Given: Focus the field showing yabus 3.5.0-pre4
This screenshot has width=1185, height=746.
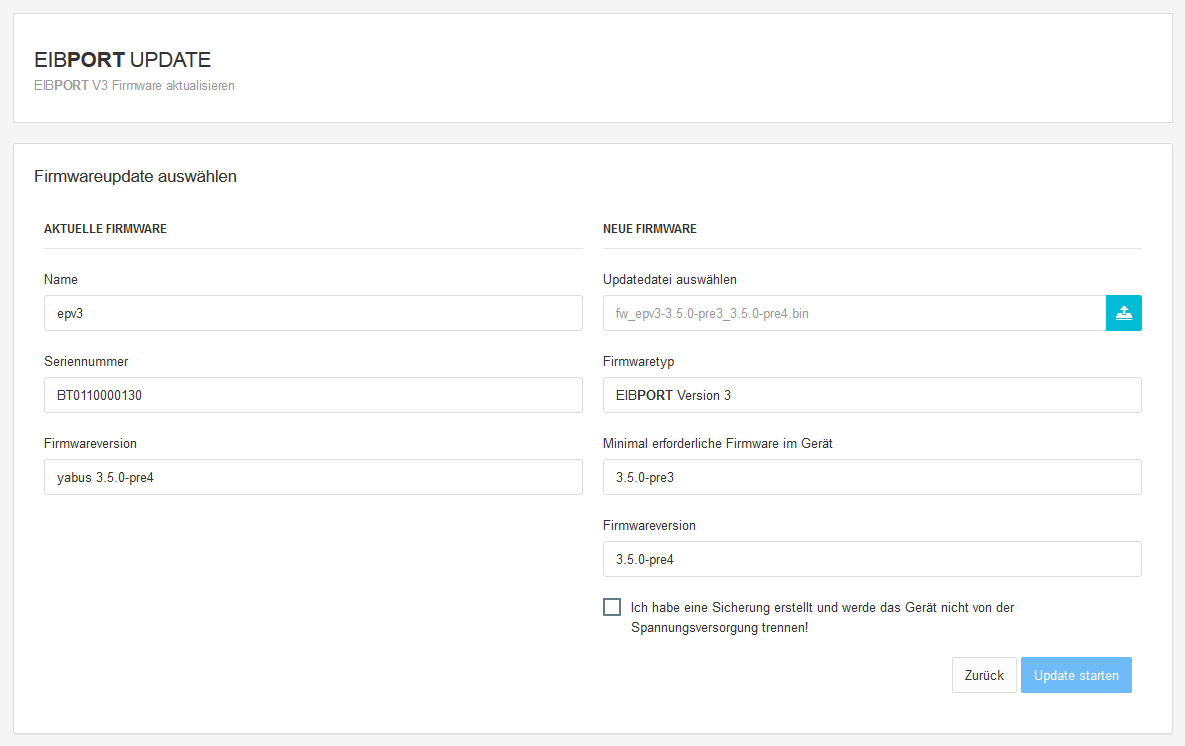Looking at the screenshot, I should coord(313,477).
